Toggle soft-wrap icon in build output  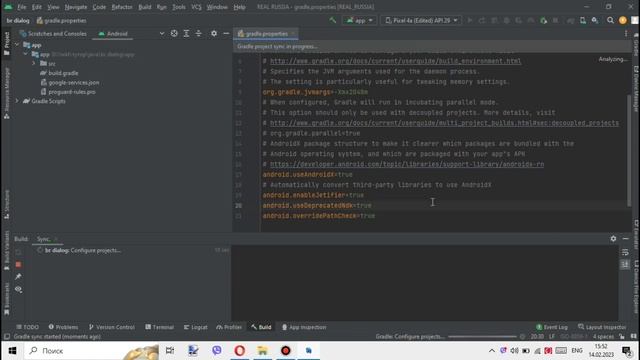(x=625, y=253)
